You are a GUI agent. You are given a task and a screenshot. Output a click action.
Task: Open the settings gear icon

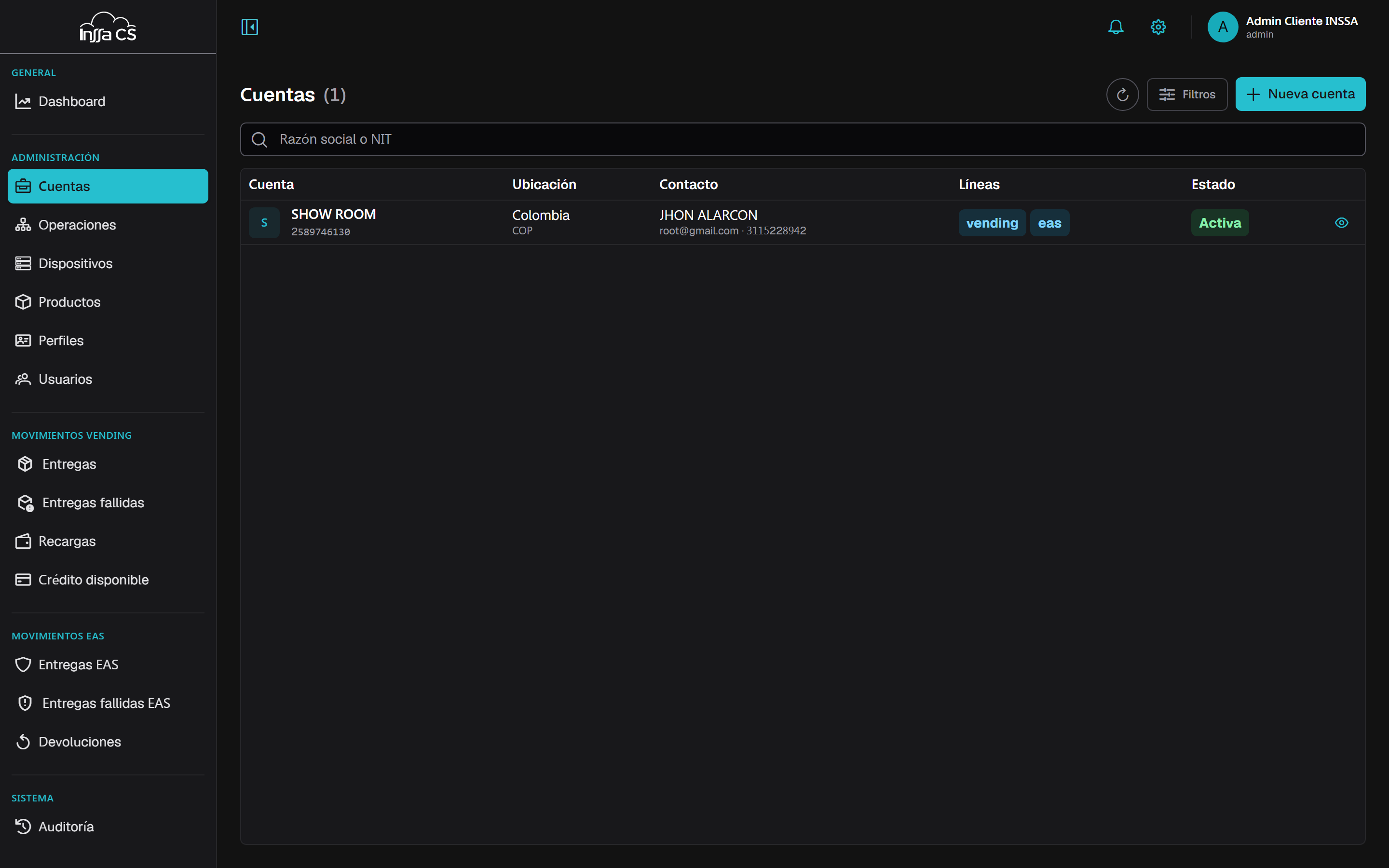click(x=1158, y=27)
